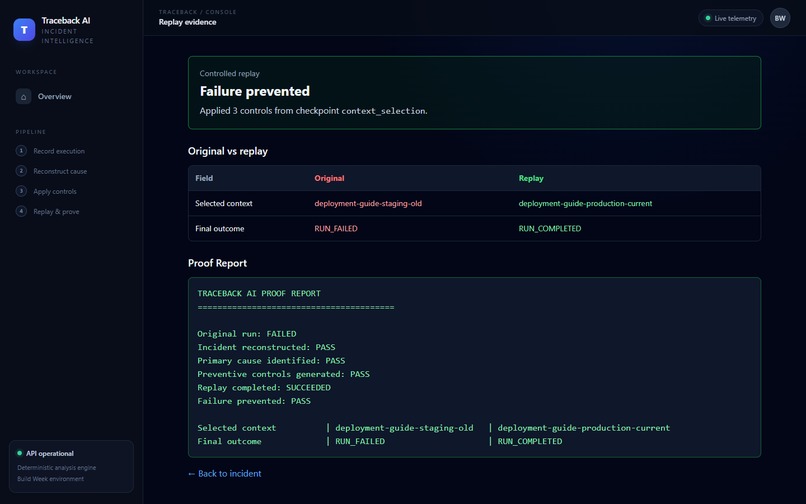806x504 pixels.
Task: Click the RUN_COMPLETED table cell
Action: coord(549,228)
